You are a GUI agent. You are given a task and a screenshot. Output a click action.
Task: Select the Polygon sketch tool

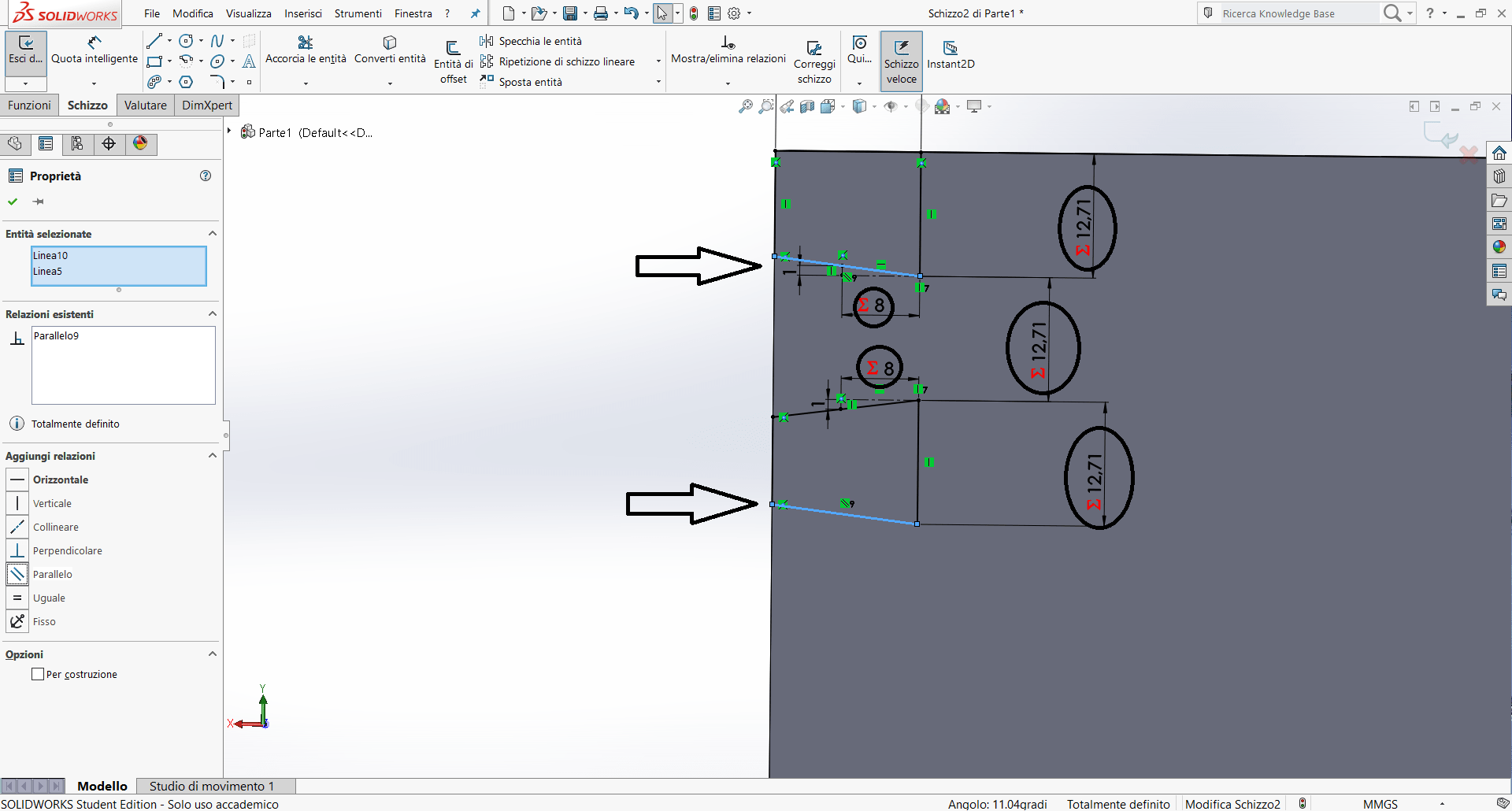point(186,82)
